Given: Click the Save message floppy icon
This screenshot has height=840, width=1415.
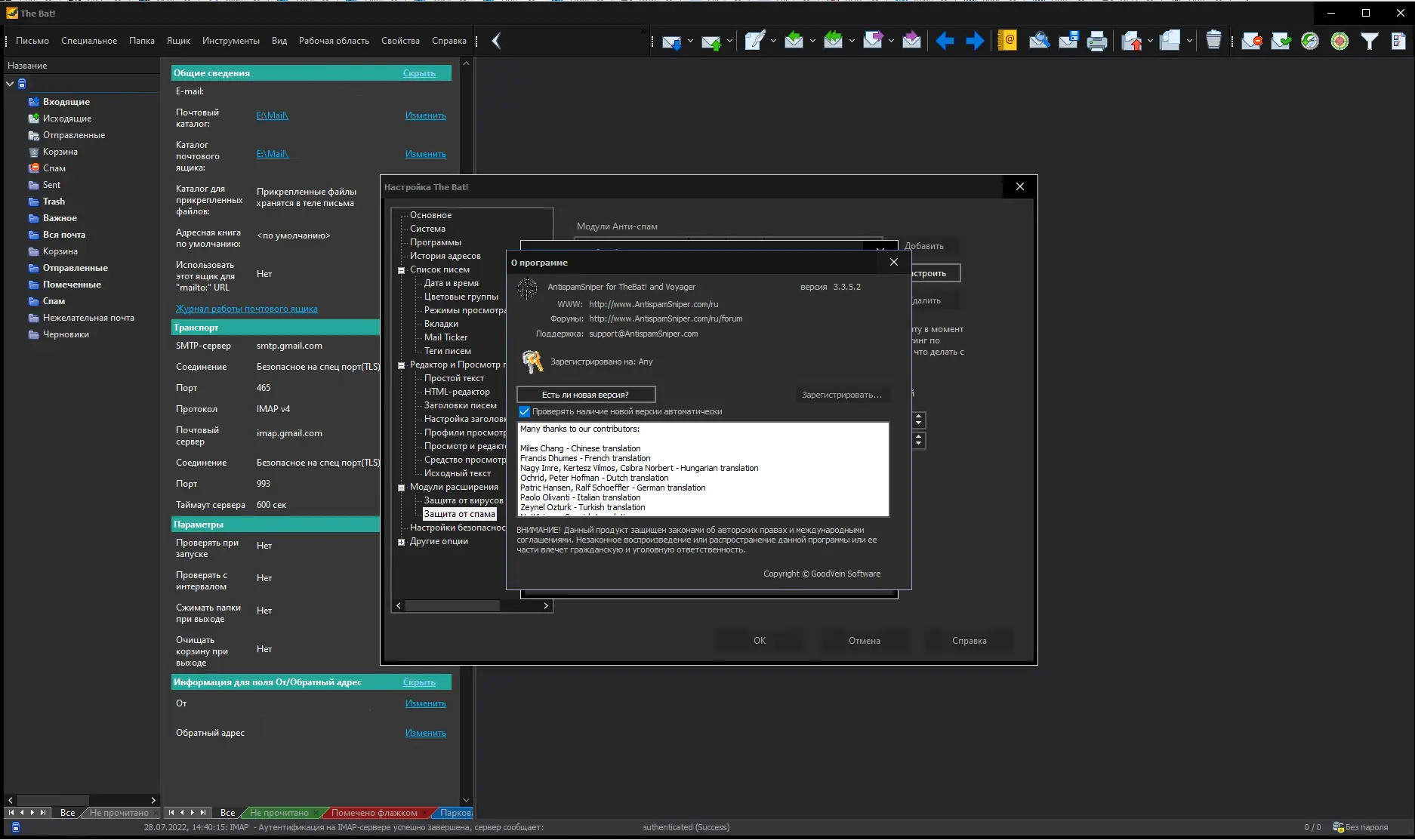Looking at the screenshot, I should pos(1068,41).
